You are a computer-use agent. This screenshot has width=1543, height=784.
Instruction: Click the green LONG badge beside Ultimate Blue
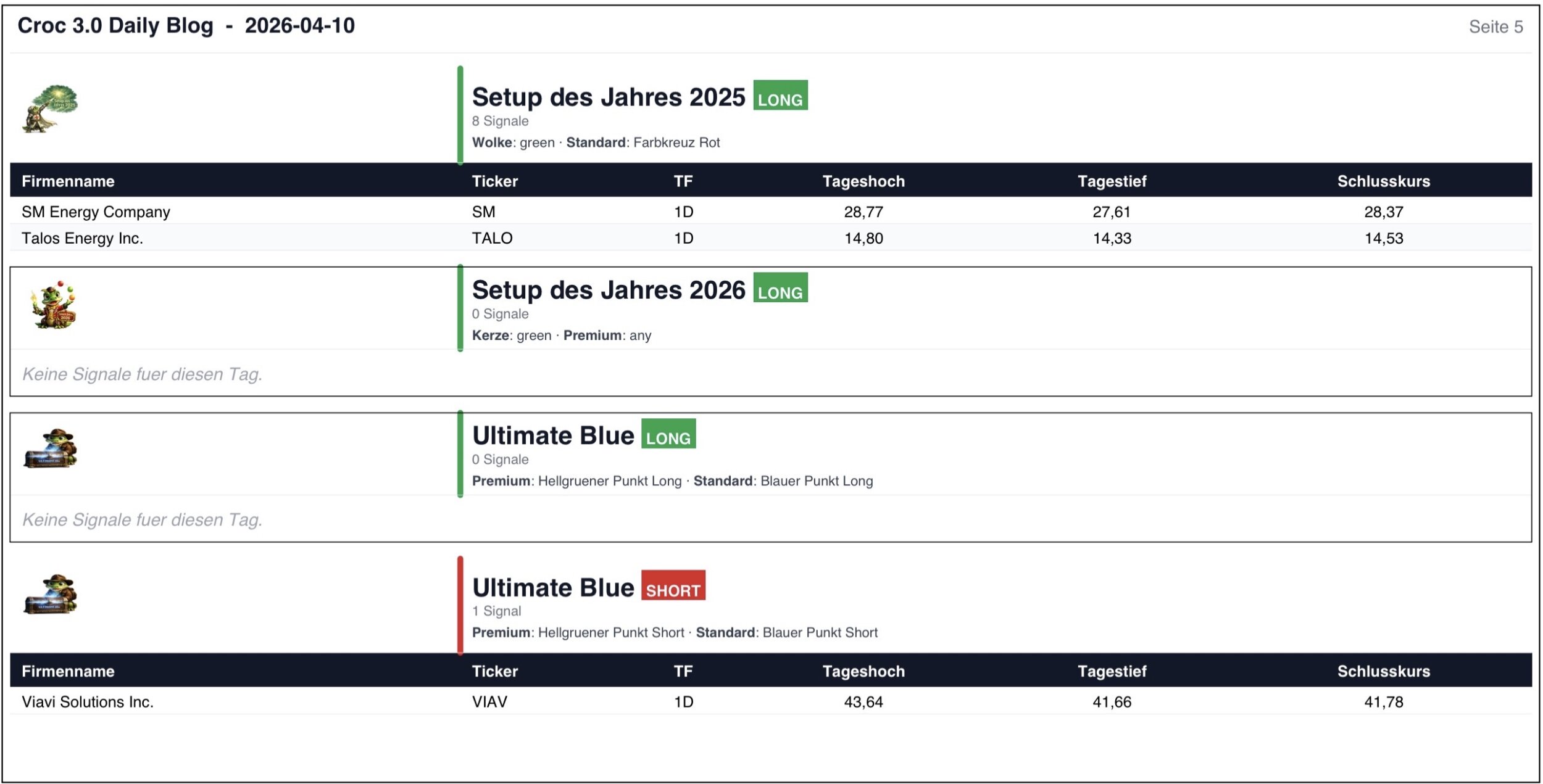[x=668, y=434]
